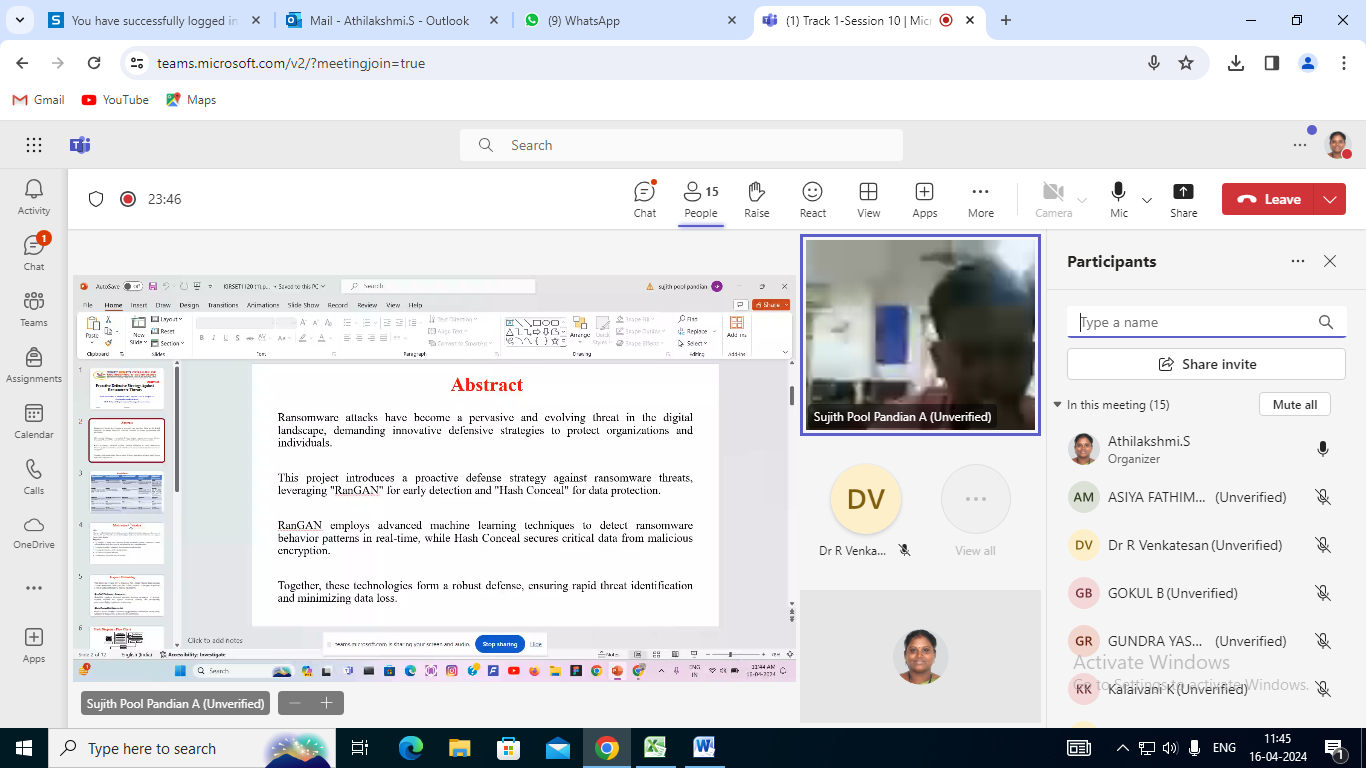
Task: Open Leave options dropdown arrow
Action: pos(1330,199)
